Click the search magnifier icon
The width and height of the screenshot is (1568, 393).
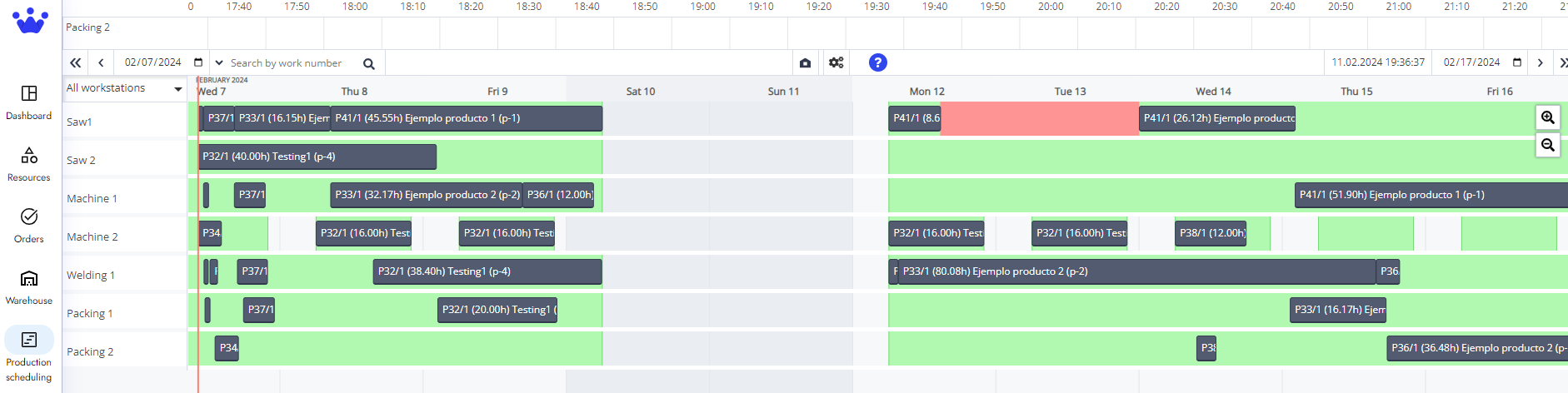coord(369,63)
